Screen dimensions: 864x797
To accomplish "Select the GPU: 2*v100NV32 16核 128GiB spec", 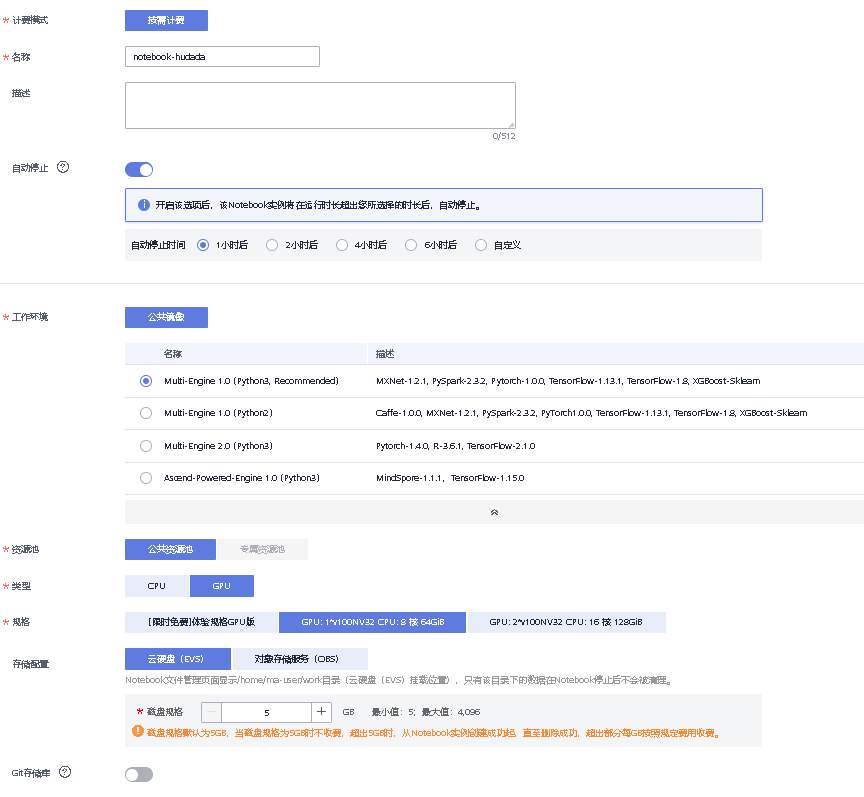I will 566,622.
